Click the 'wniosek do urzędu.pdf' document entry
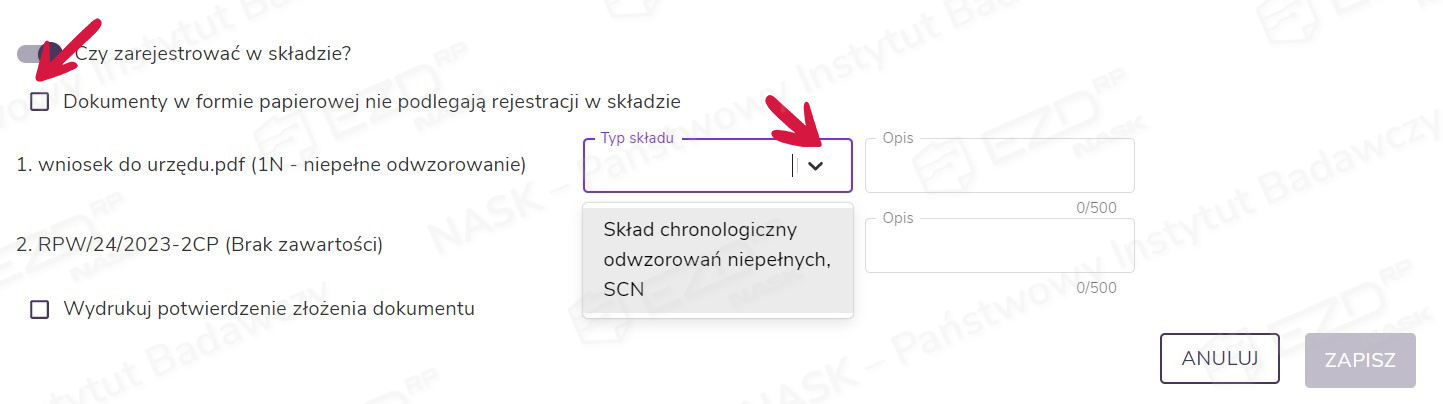Viewport: 1443px width, 404px height. (272, 163)
